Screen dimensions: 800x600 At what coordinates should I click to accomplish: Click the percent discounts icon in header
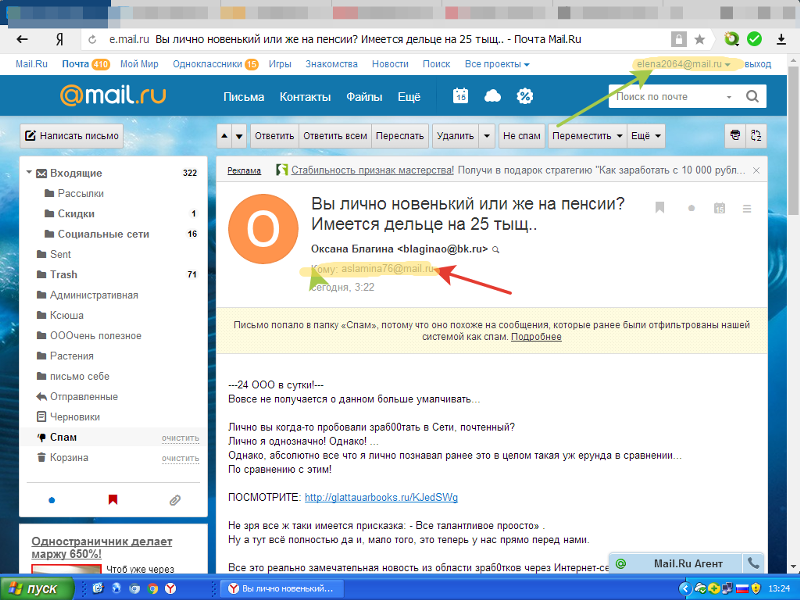tap(524, 96)
